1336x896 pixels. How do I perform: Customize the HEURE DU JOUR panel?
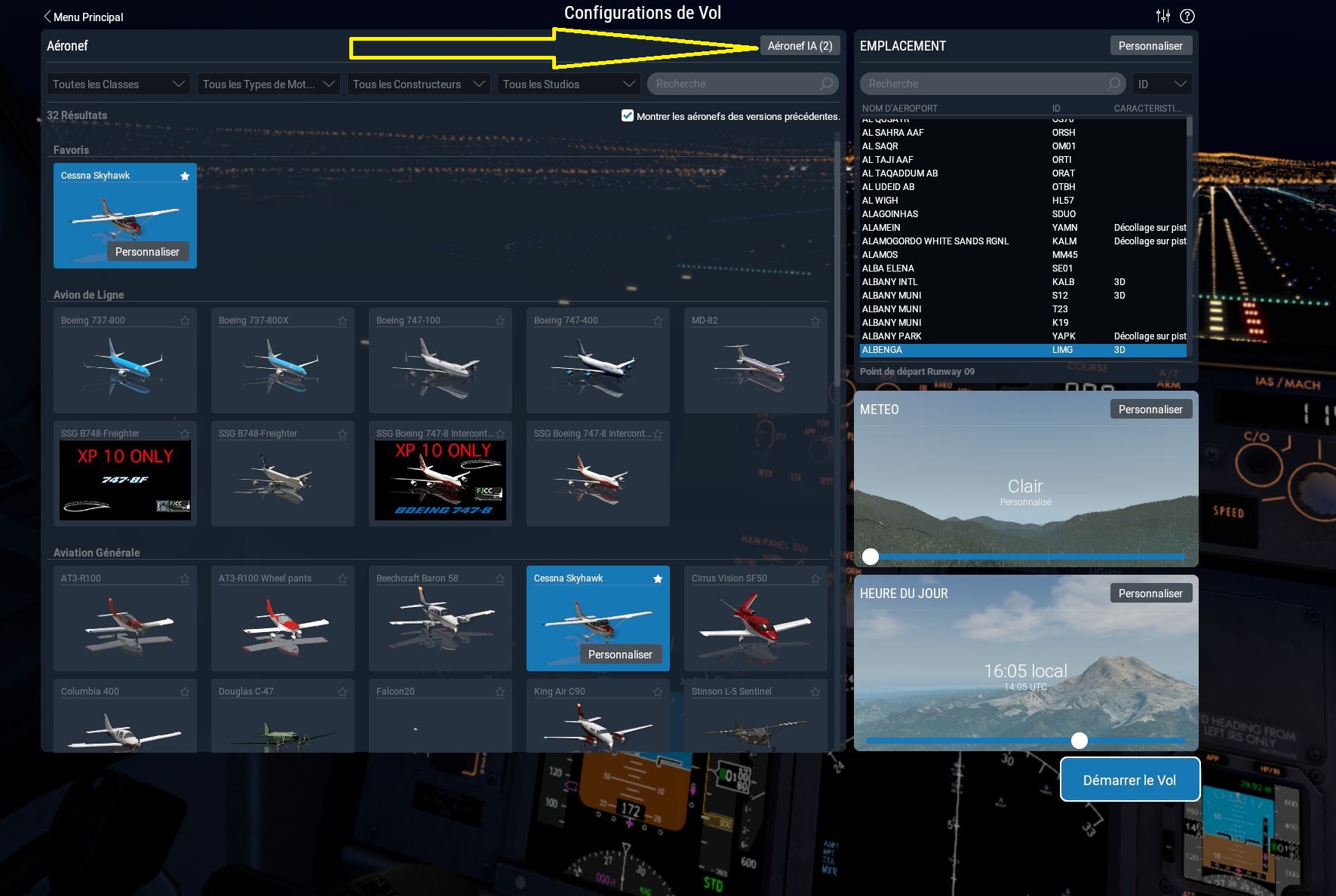(x=1150, y=594)
